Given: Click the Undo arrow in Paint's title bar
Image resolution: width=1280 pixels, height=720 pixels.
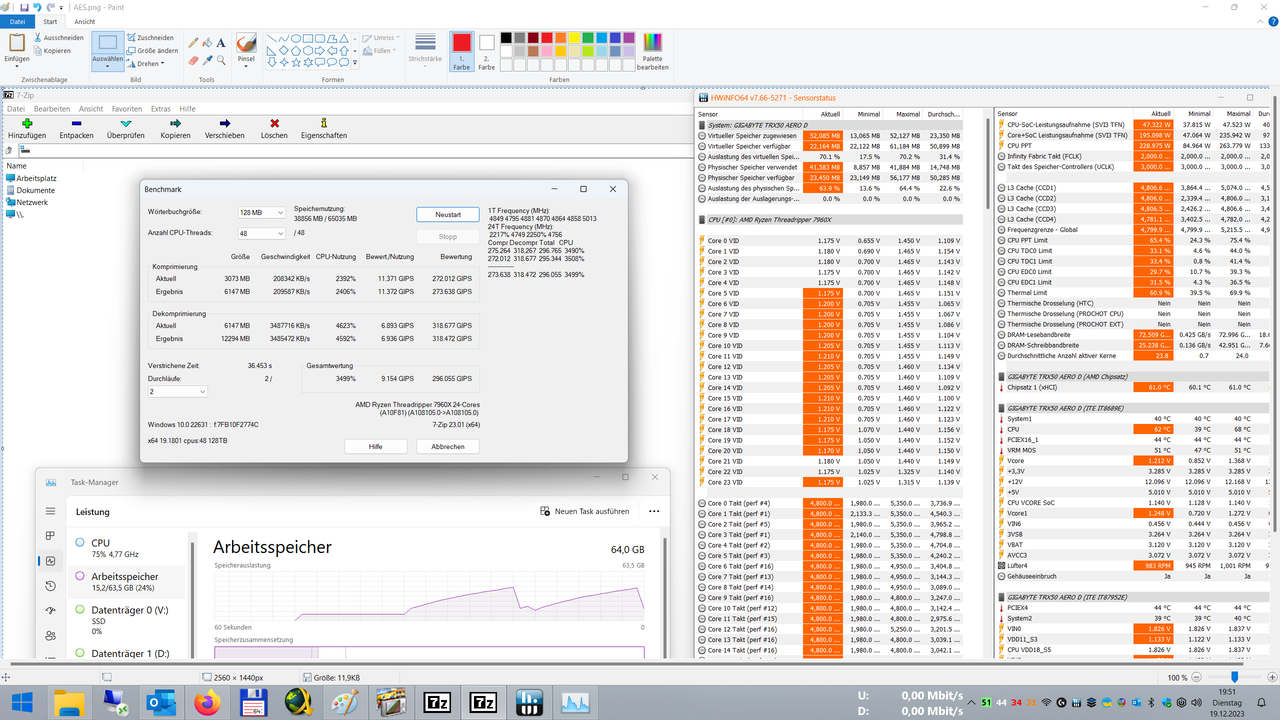Looking at the screenshot, I should pyautogui.click(x=38, y=6).
